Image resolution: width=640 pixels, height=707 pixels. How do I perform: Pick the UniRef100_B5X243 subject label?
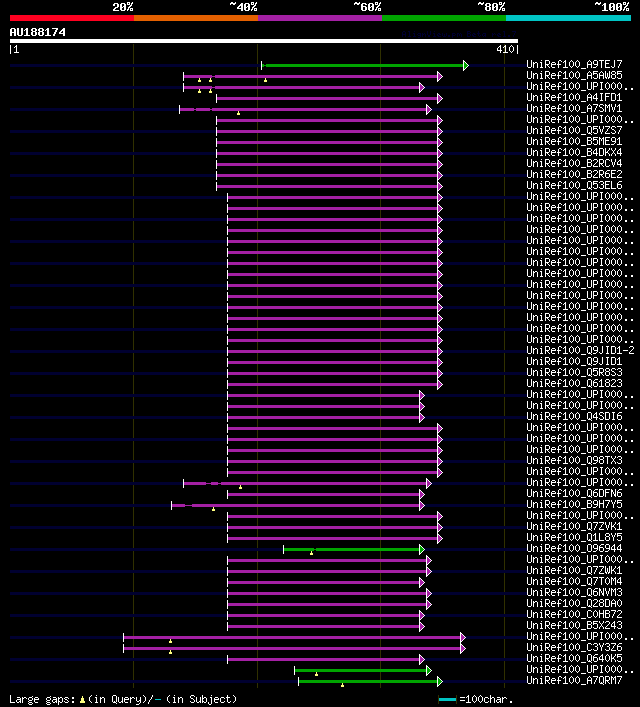[x=574, y=625]
